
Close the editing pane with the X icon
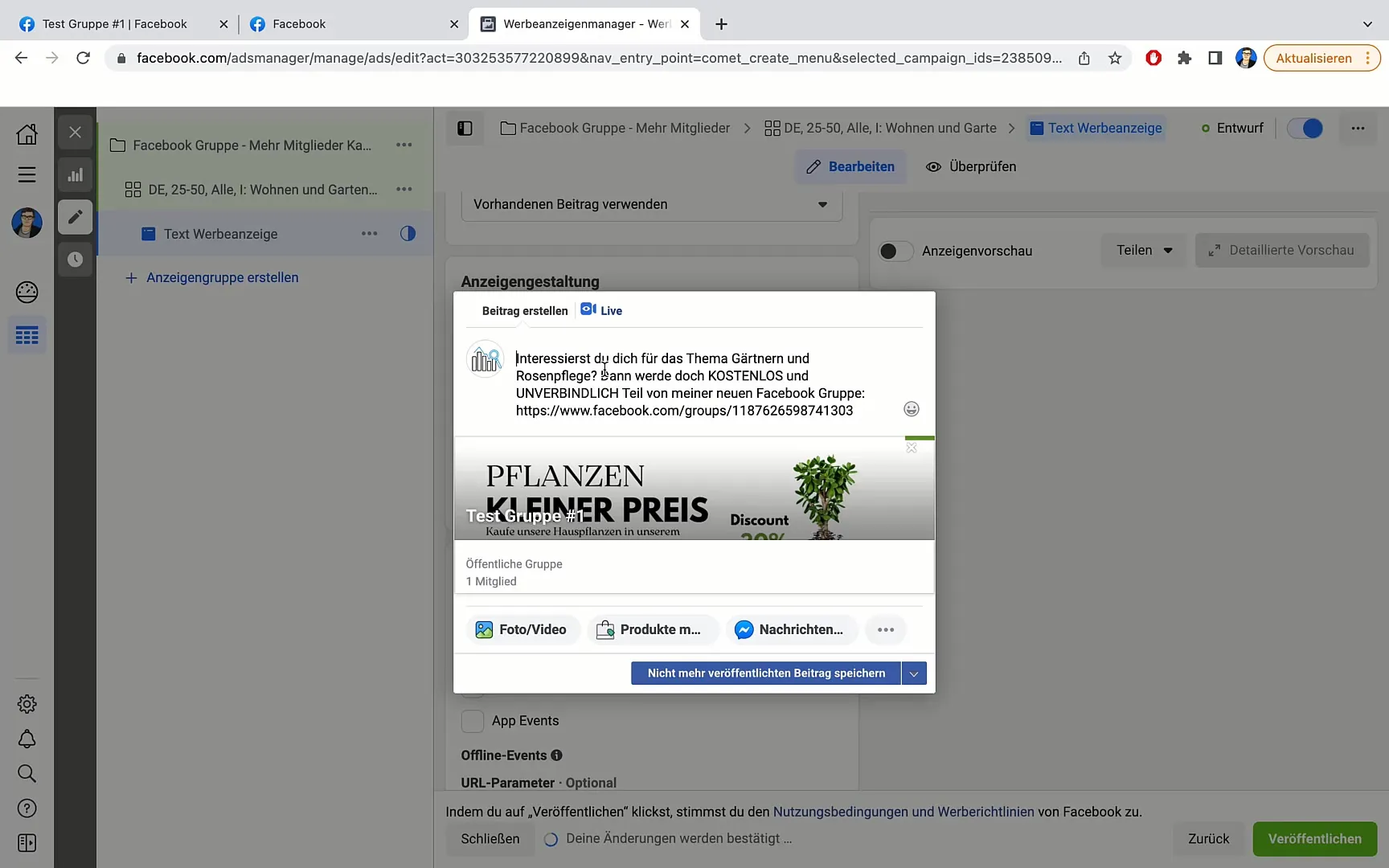click(x=75, y=133)
